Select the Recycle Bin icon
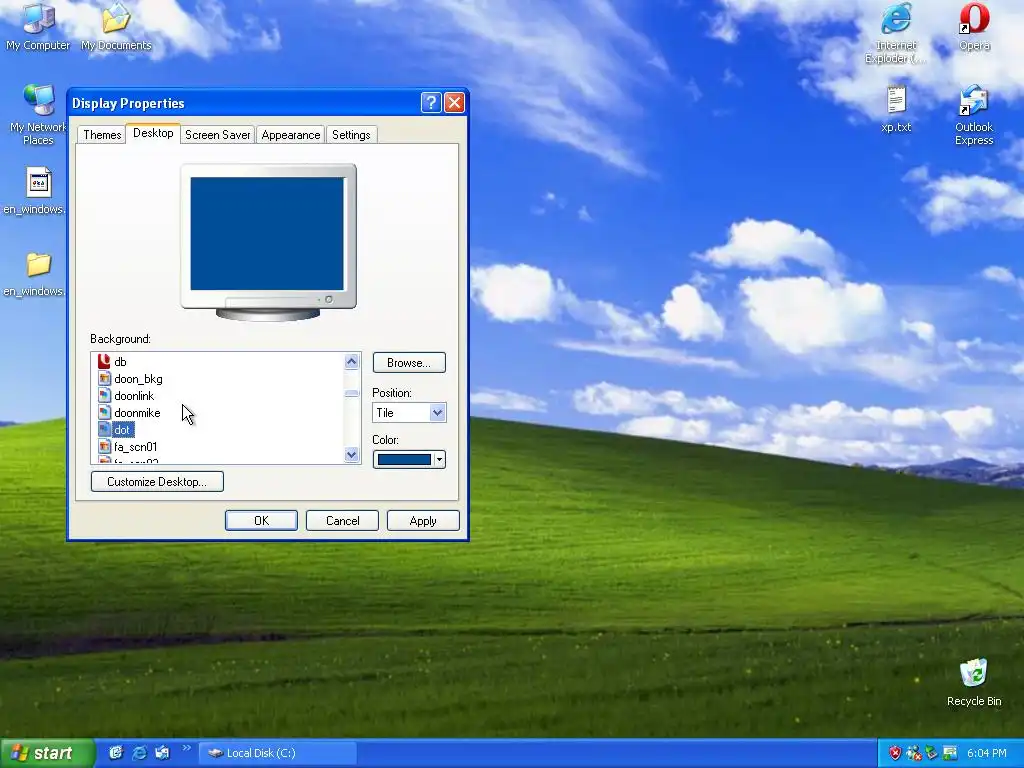Screen dimensions: 1024x768 coord(974,682)
